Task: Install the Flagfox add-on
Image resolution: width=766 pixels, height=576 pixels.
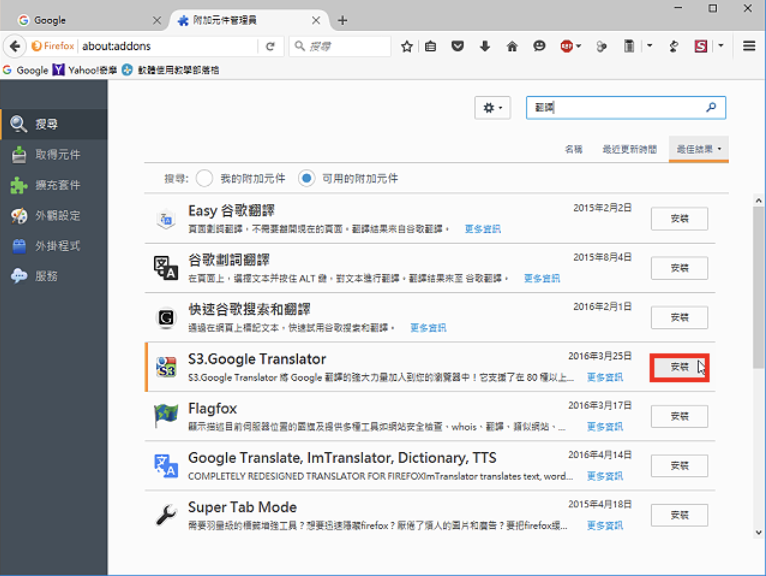Action: tap(679, 416)
